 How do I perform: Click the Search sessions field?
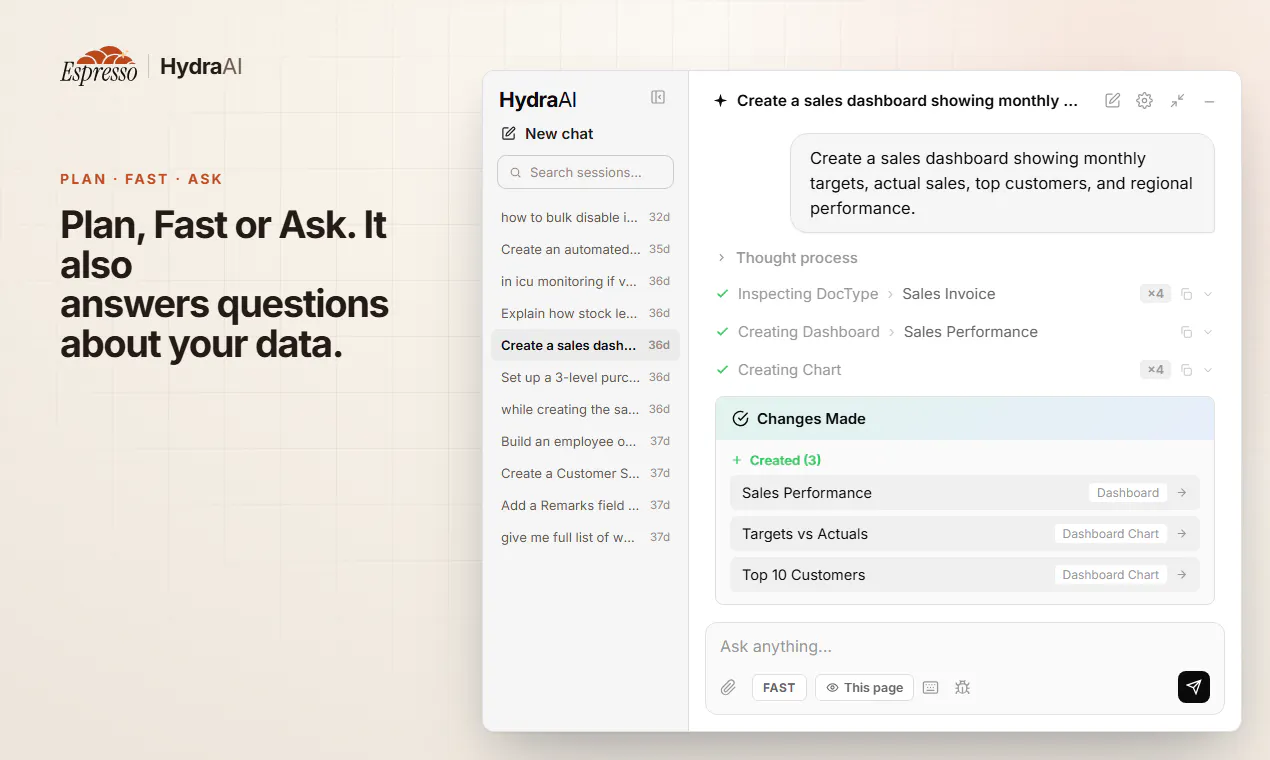[585, 172]
